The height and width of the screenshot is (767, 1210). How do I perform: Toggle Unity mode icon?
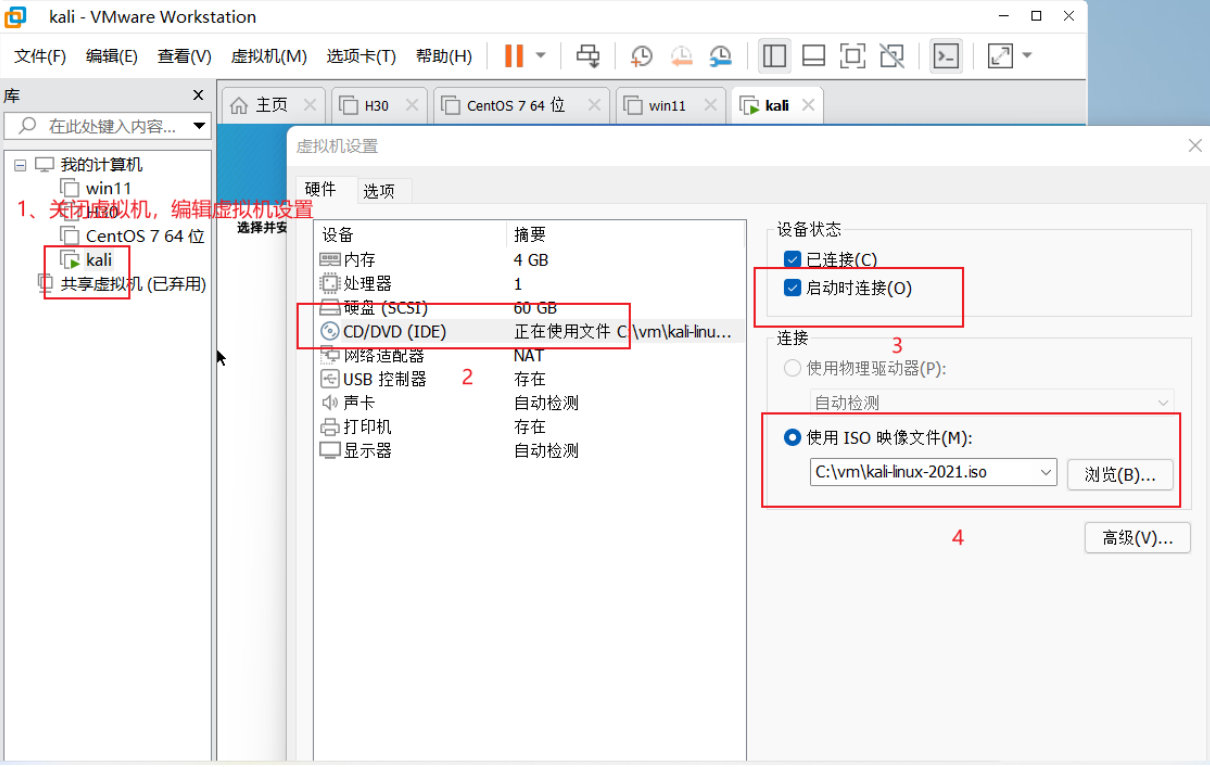pos(892,56)
